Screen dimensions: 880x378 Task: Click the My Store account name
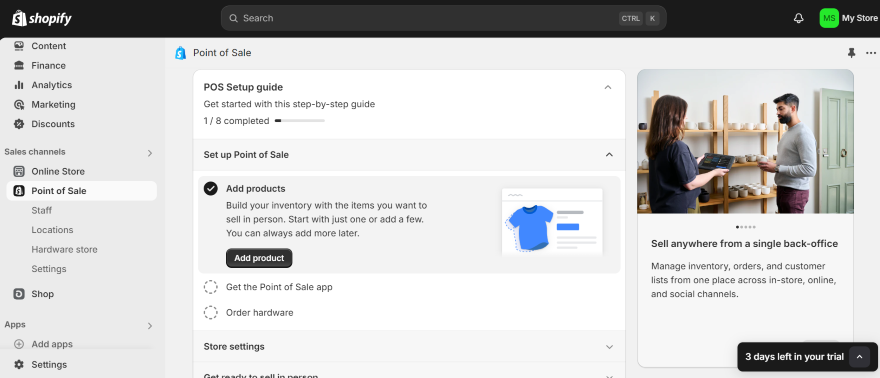pyautogui.click(x=860, y=19)
